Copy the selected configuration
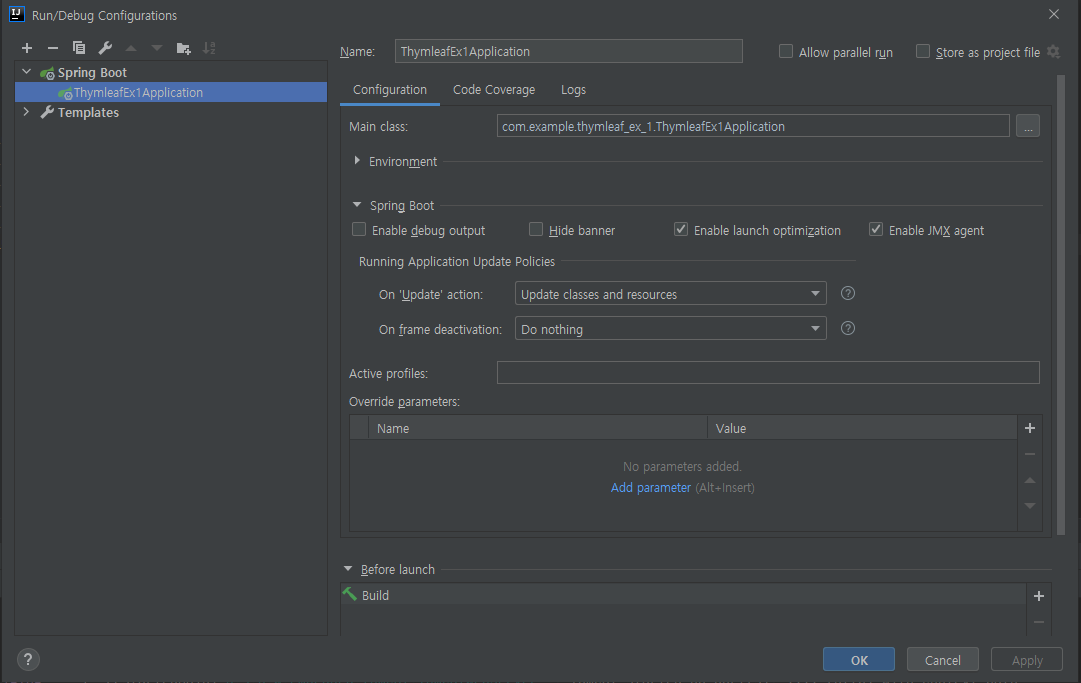Image resolution: width=1081 pixels, height=683 pixels. (x=79, y=48)
